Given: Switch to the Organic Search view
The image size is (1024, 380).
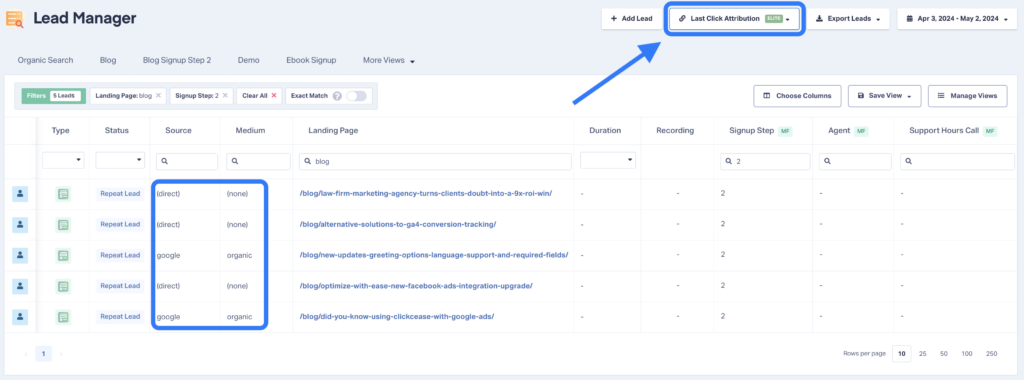Looking at the screenshot, I should tap(46, 60).
